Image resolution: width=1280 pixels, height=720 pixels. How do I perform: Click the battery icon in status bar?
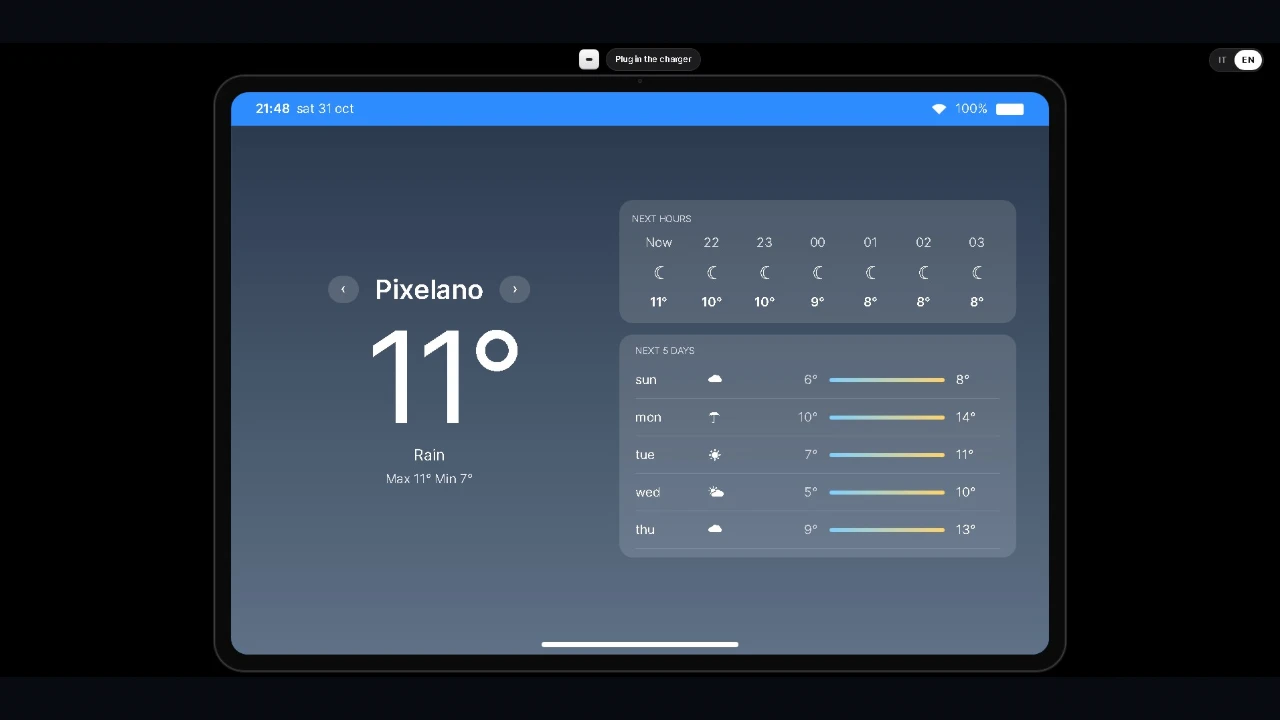click(1010, 109)
